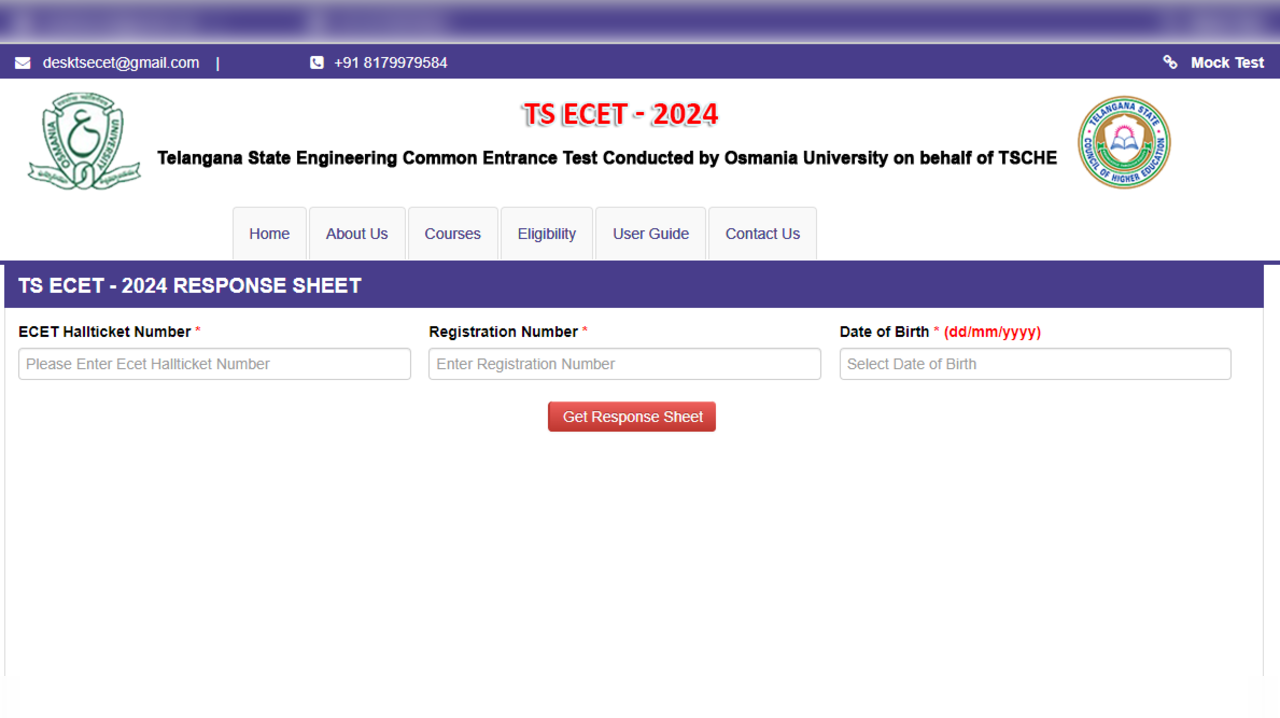Image resolution: width=1280 pixels, height=718 pixels.
Task: Click the Mock Test link
Action: point(1227,62)
